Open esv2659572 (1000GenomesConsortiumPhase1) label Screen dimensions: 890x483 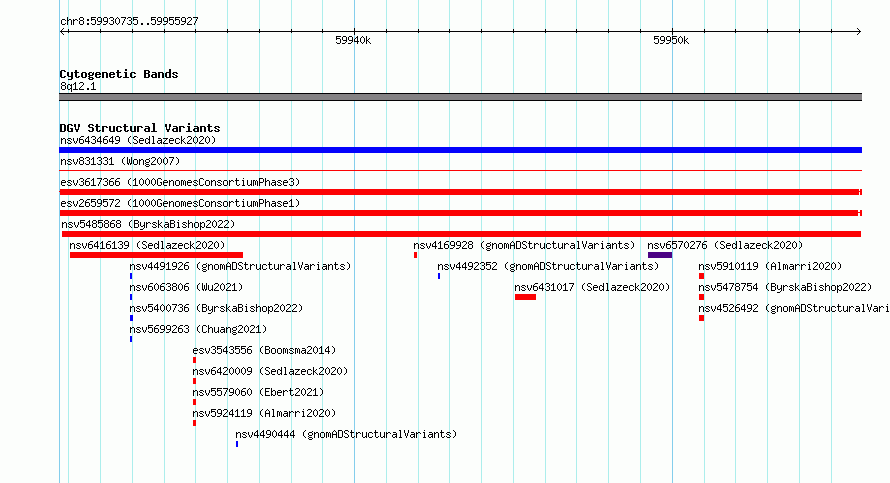(x=180, y=203)
